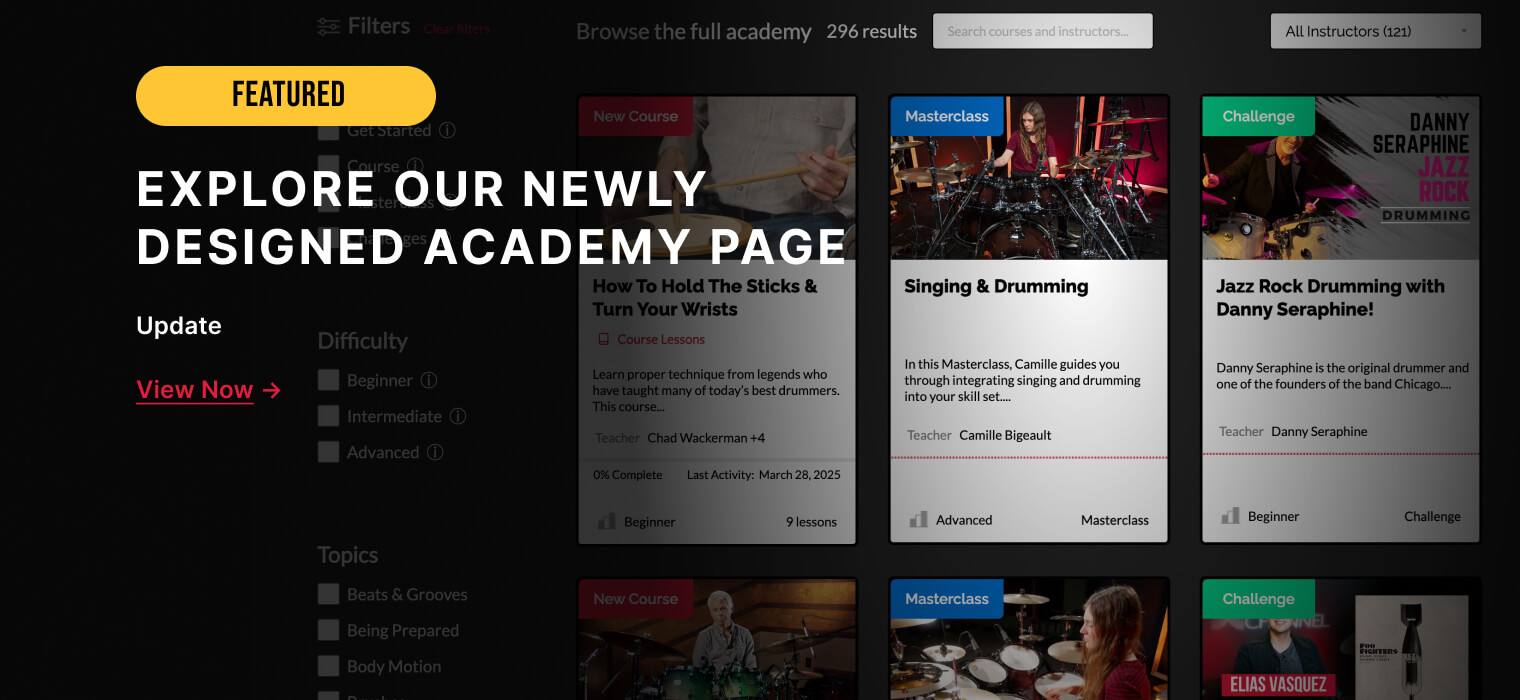Open info icon next to Intermediate filter
The width and height of the screenshot is (1520, 700).
[x=458, y=416]
